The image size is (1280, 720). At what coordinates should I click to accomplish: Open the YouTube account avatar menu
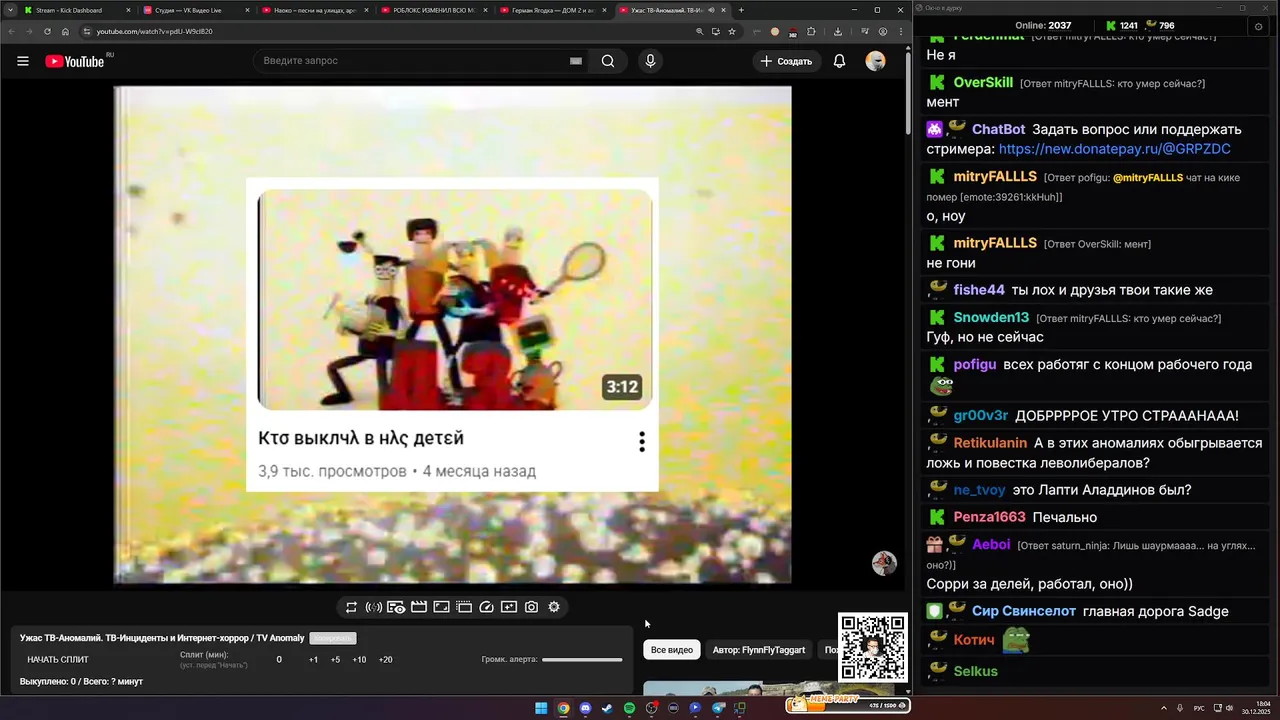(x=875, y=61)
